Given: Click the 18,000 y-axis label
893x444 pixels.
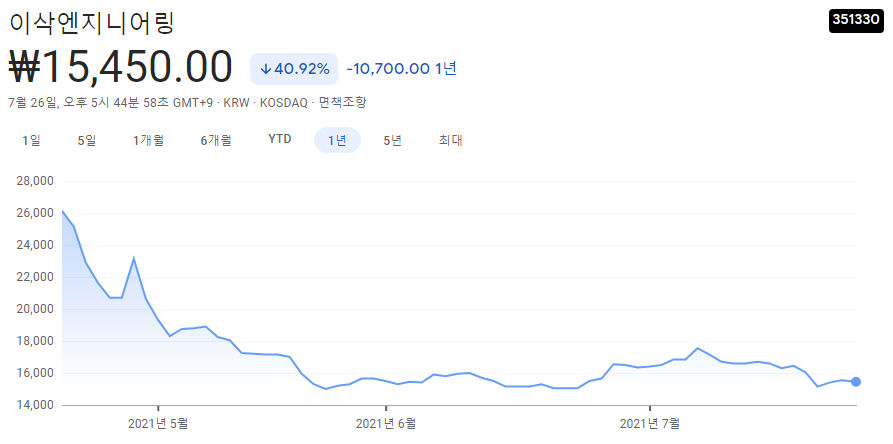Looking at the screenshot, I should (x=34, y=341).
